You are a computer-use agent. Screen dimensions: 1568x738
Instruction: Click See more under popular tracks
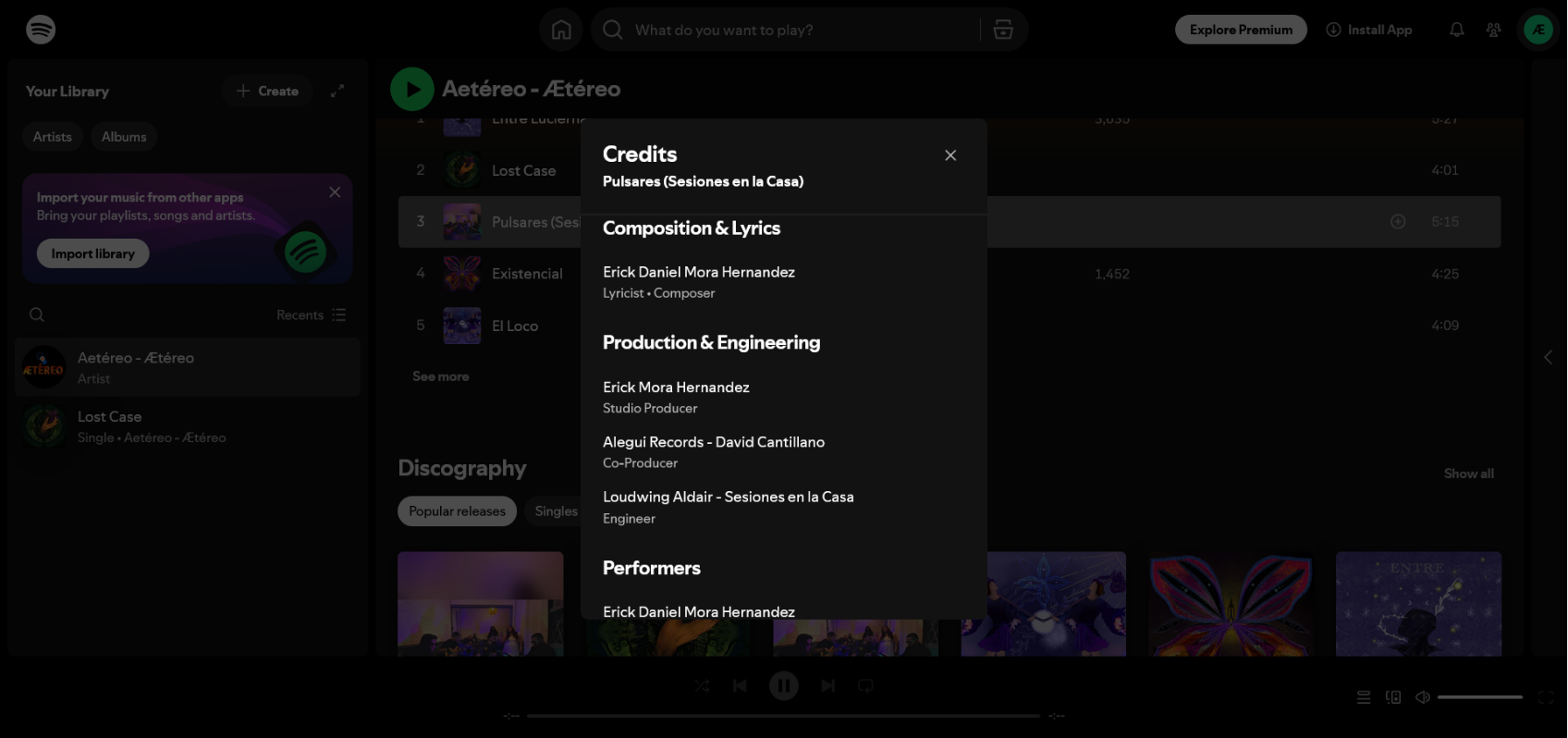click(440, 376)
